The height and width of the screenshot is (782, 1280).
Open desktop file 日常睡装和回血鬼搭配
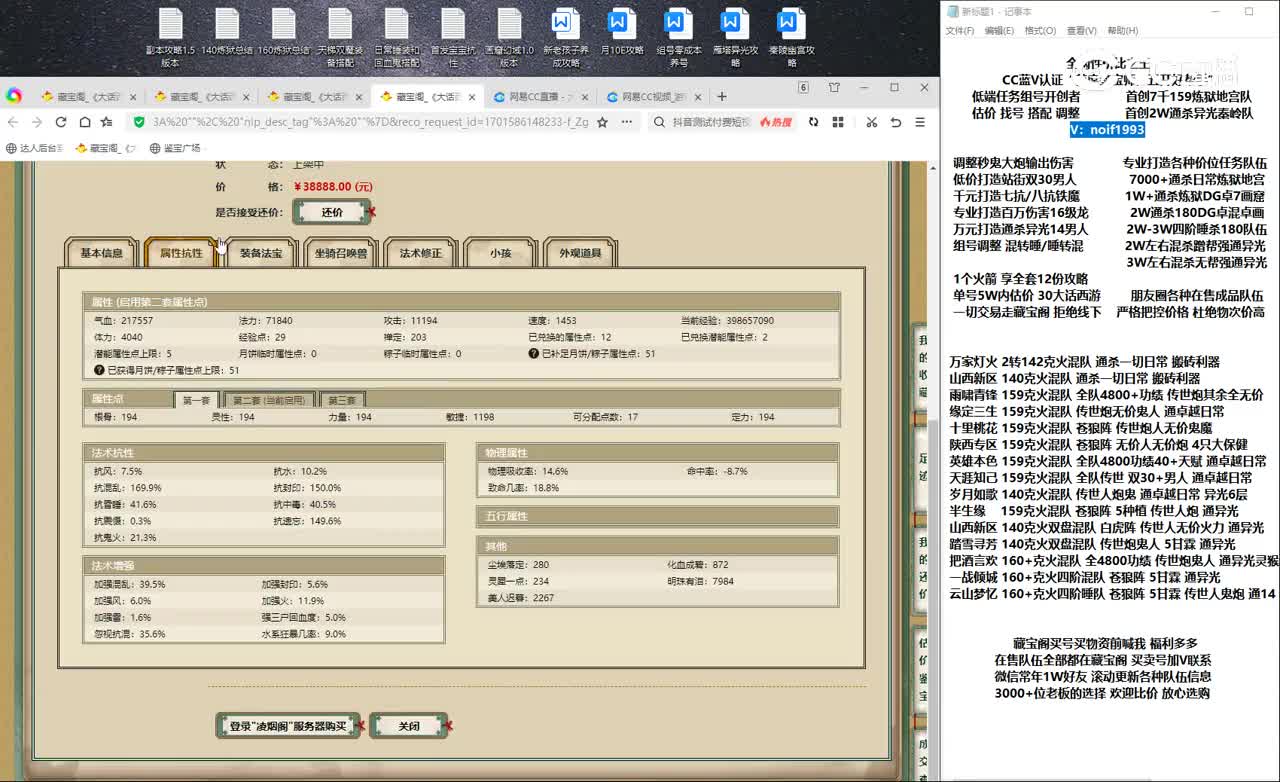coord(397,38)
